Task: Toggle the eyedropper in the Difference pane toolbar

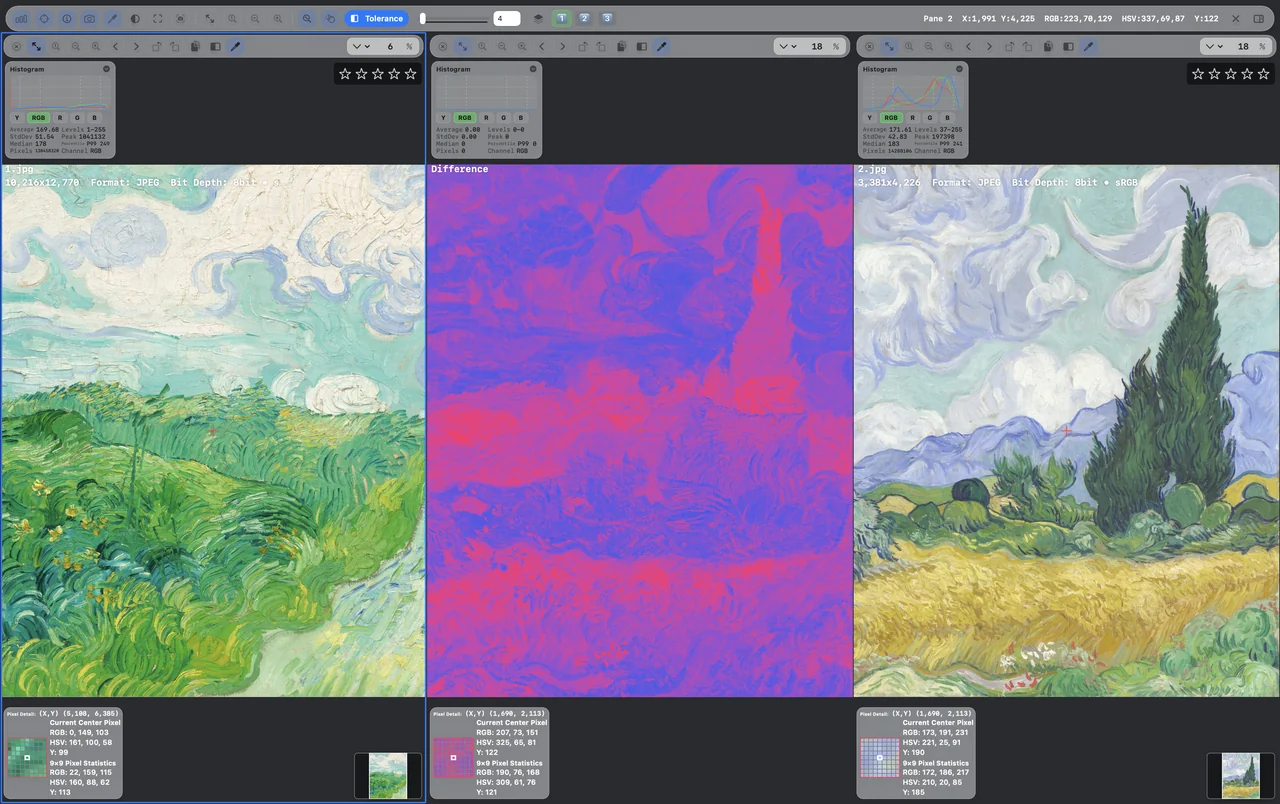Action: (x=662, y=47)
